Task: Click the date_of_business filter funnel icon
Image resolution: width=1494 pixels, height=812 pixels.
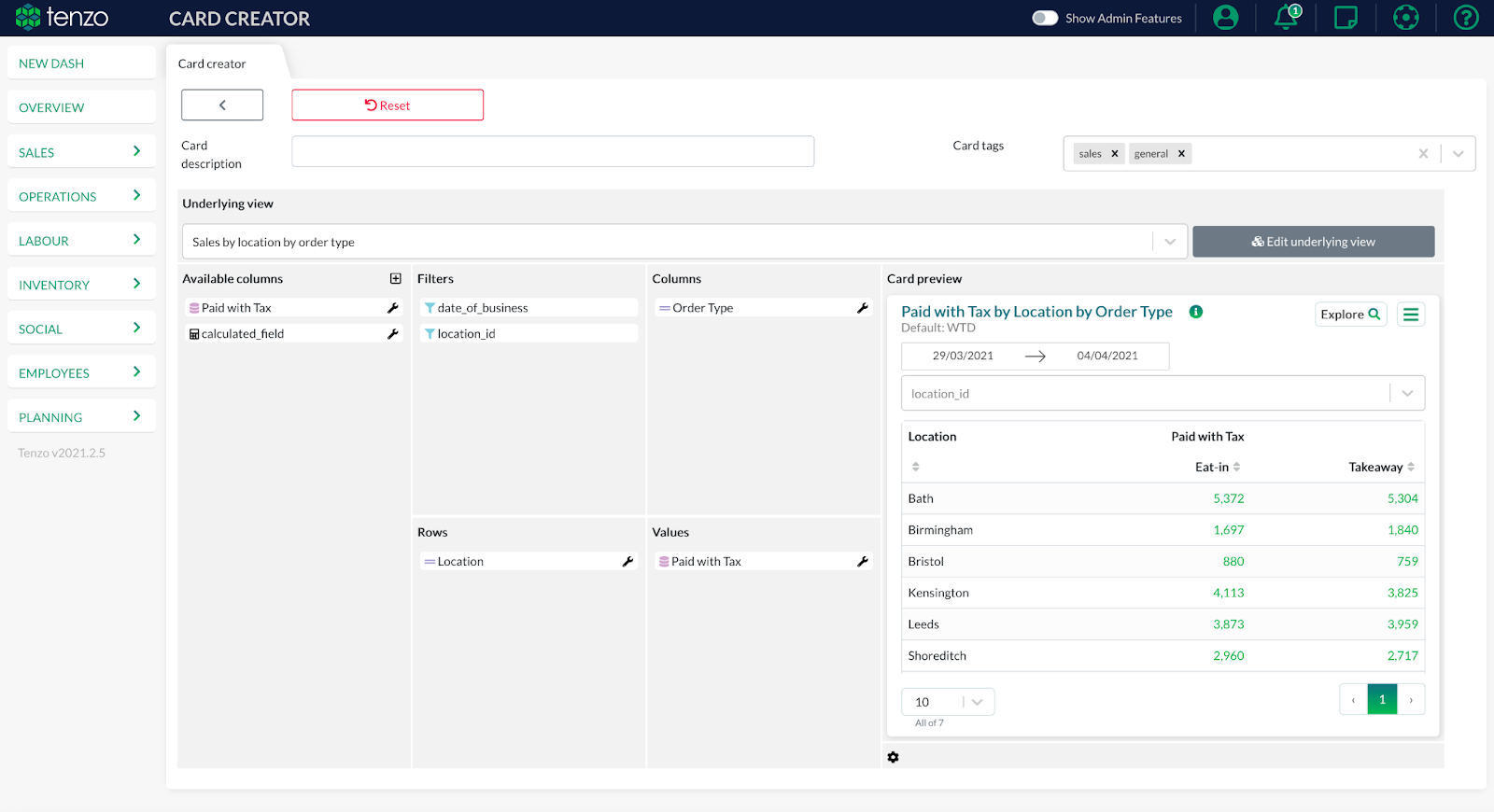Action: [x=430, y=308]
